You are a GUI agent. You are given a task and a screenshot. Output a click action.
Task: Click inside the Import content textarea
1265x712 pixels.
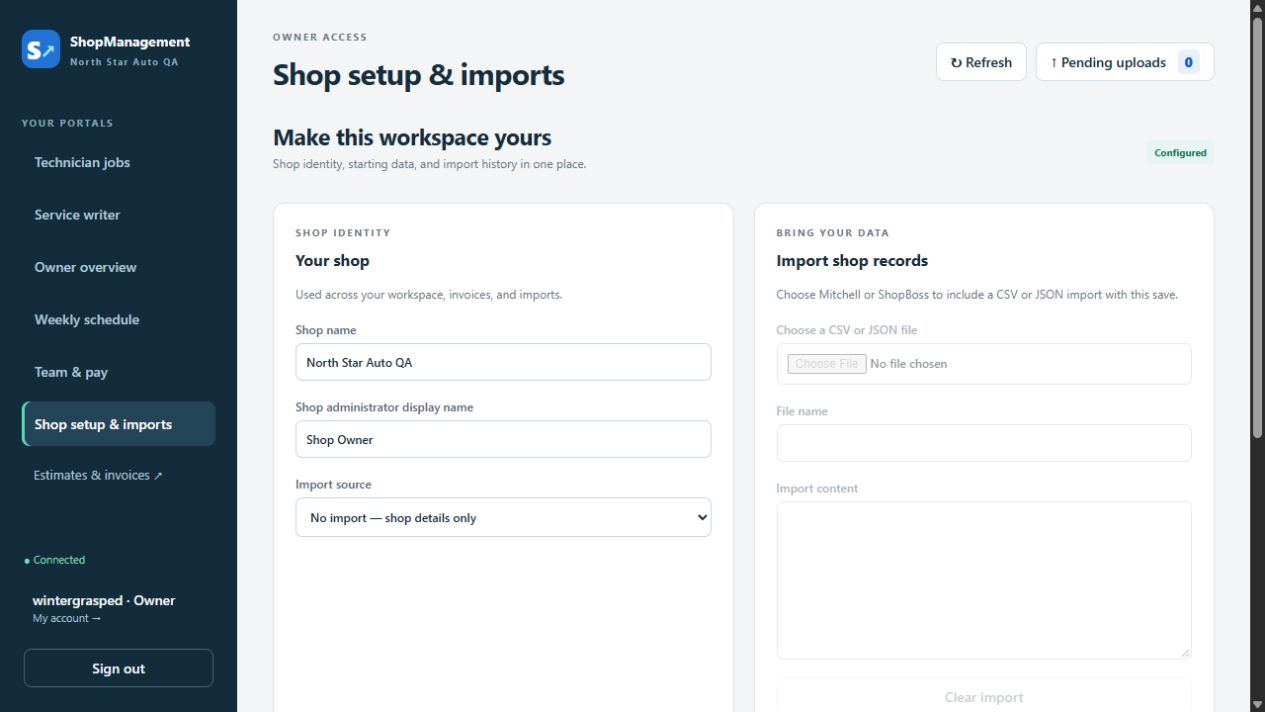pyautogui.click(x=984, y=581)
